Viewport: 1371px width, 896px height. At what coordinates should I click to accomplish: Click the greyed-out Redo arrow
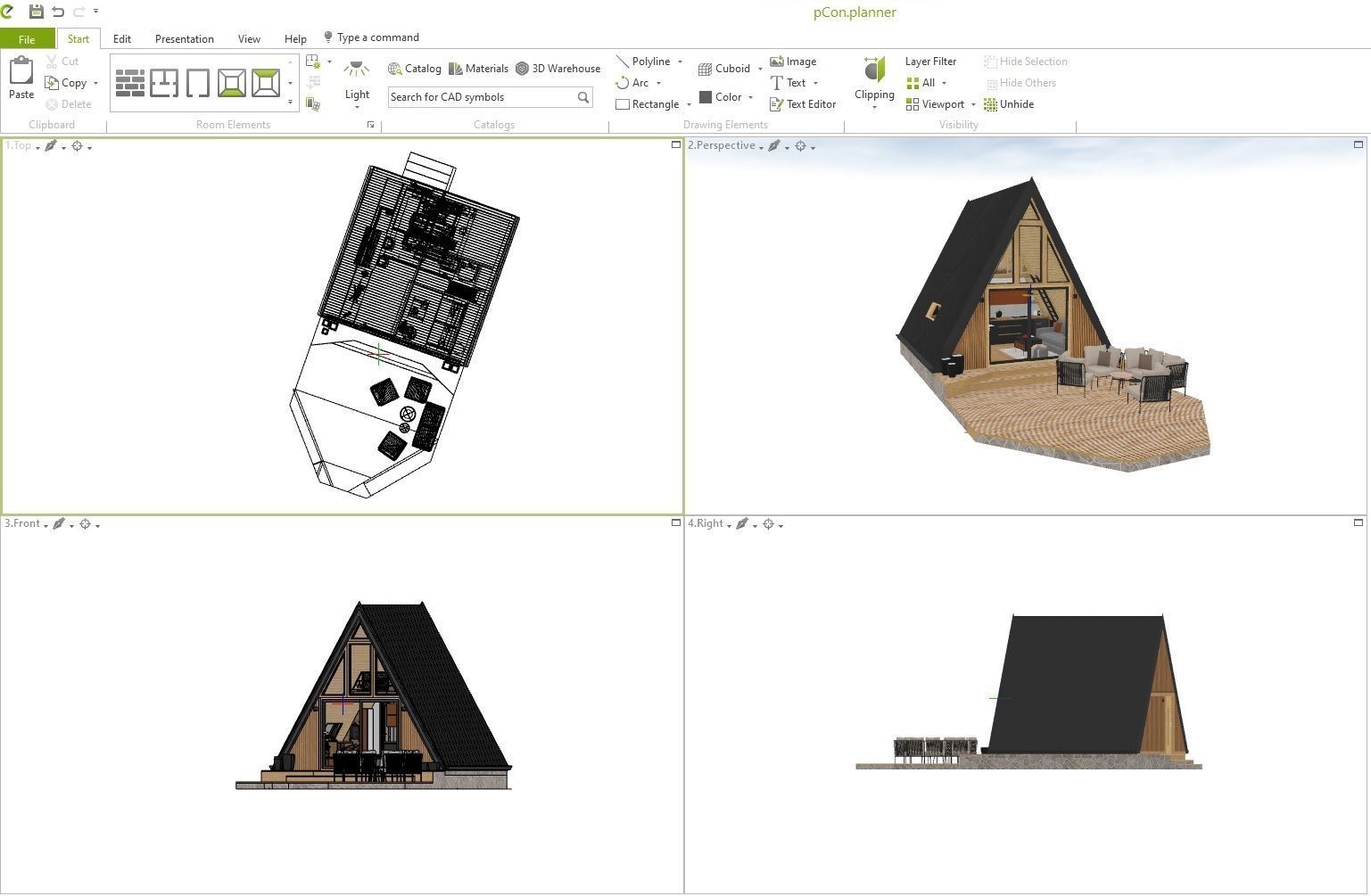(78, 12)
